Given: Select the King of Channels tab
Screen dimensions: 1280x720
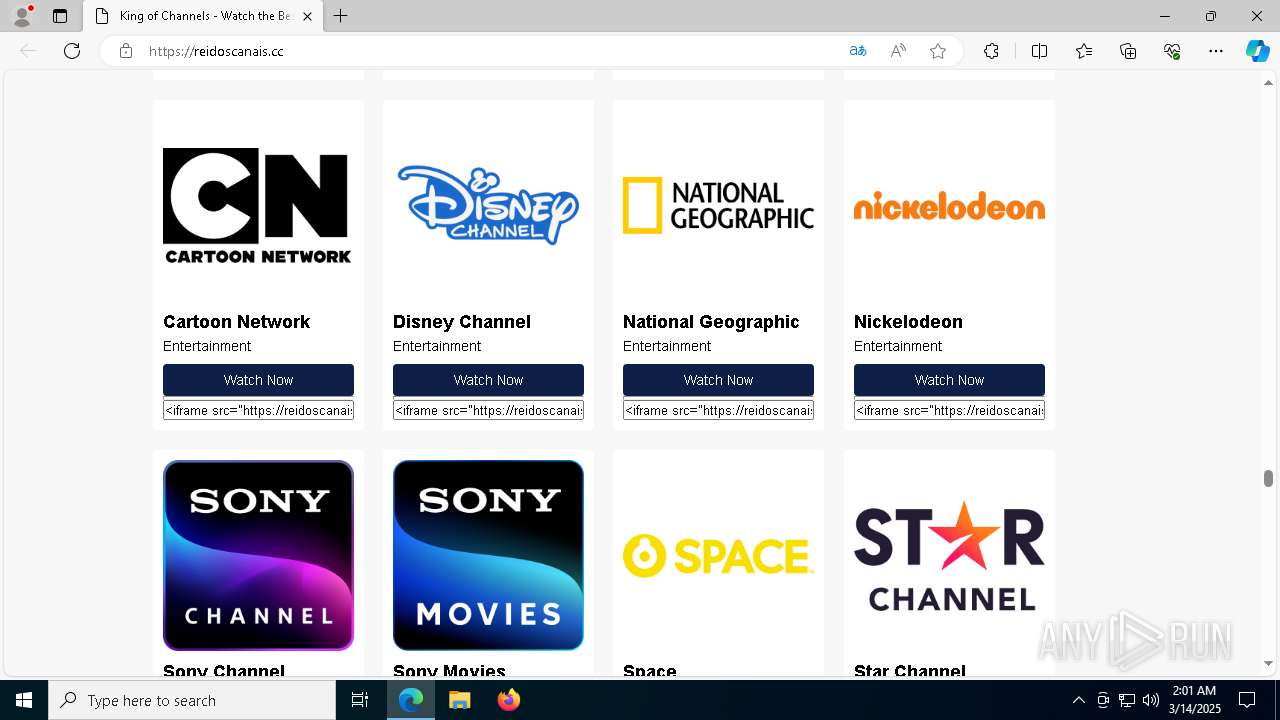Looking at the screenshot, I should pos(203,16).
